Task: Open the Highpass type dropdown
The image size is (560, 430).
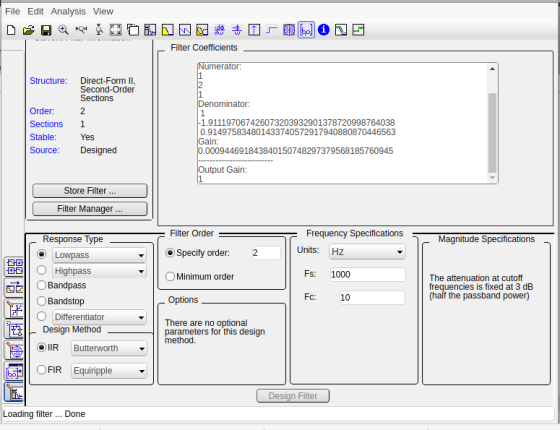Action: click(x=99, y=271)
